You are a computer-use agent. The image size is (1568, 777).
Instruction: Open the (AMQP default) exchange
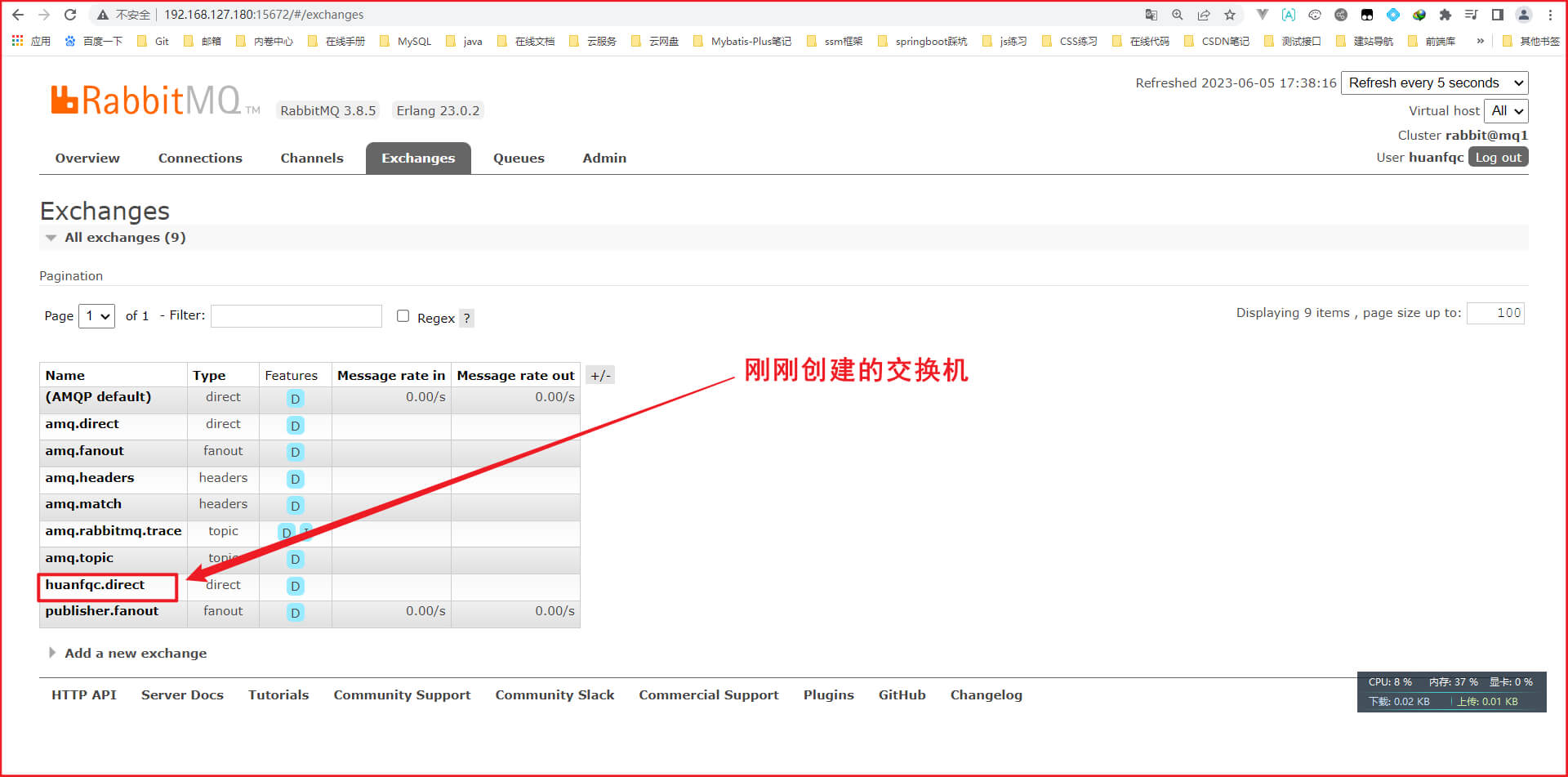tap(98, 397)
